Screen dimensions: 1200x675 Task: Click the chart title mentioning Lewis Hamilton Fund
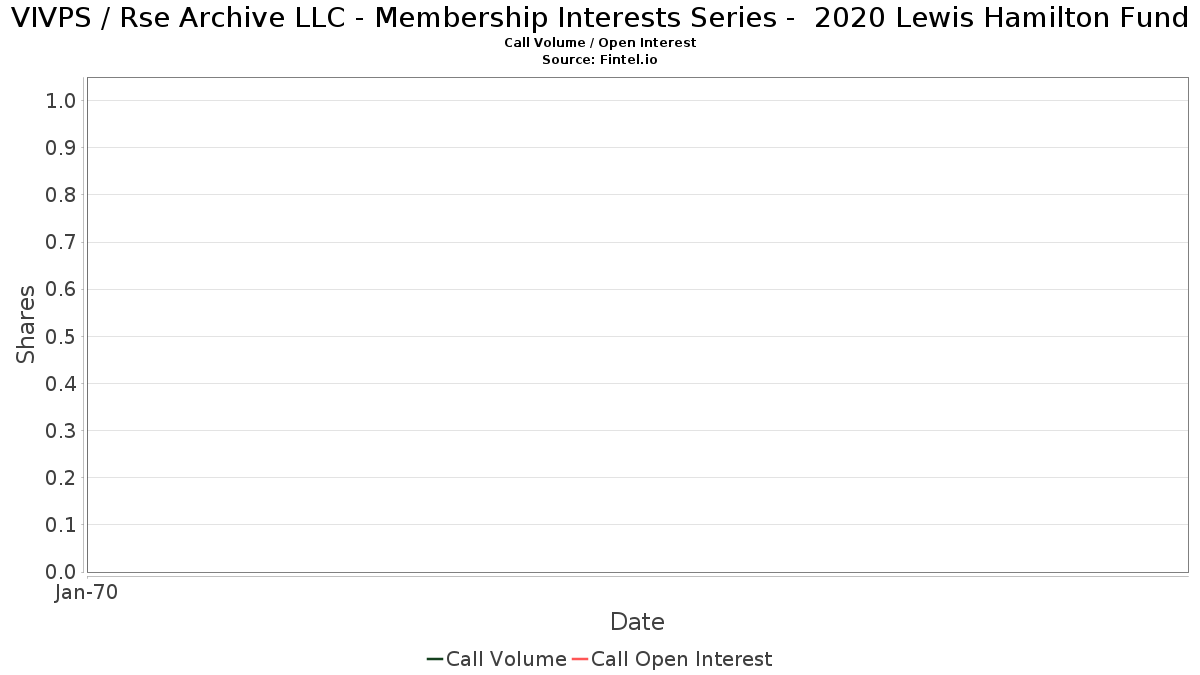tap(600, 19)
